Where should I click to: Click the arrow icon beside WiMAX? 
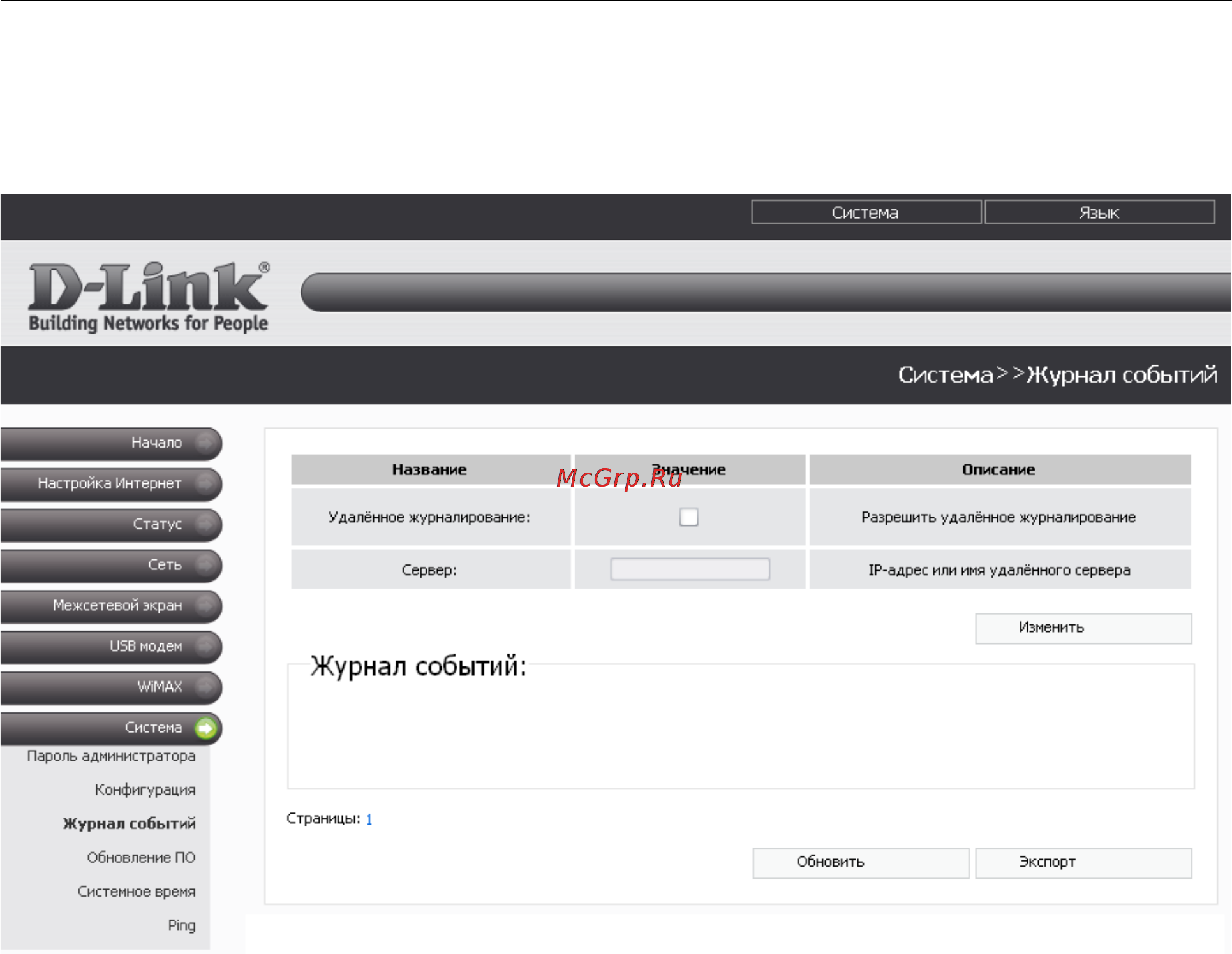tap(205, 687)
